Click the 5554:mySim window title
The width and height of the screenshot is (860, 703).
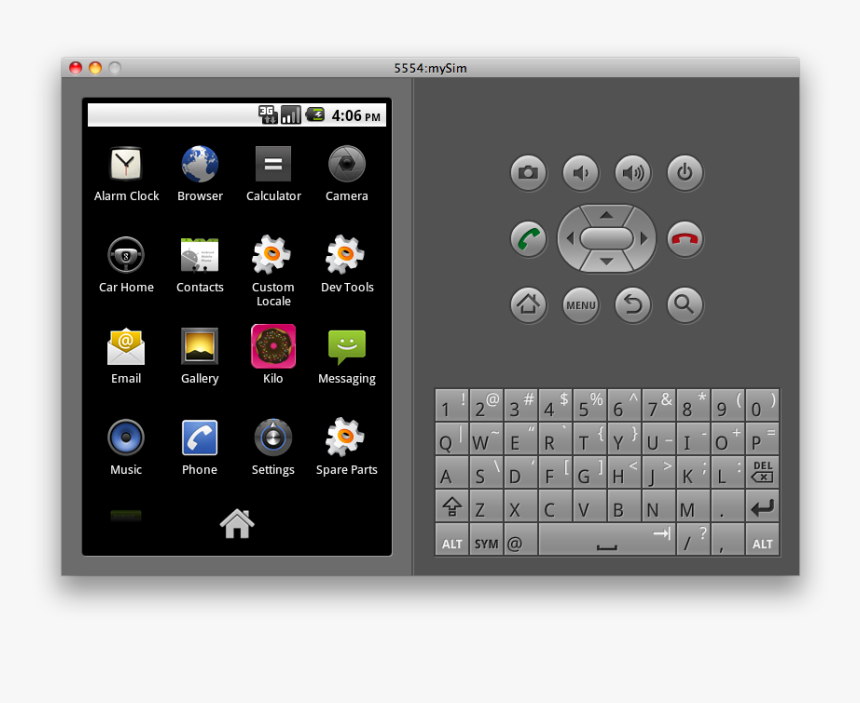[431, 68]
